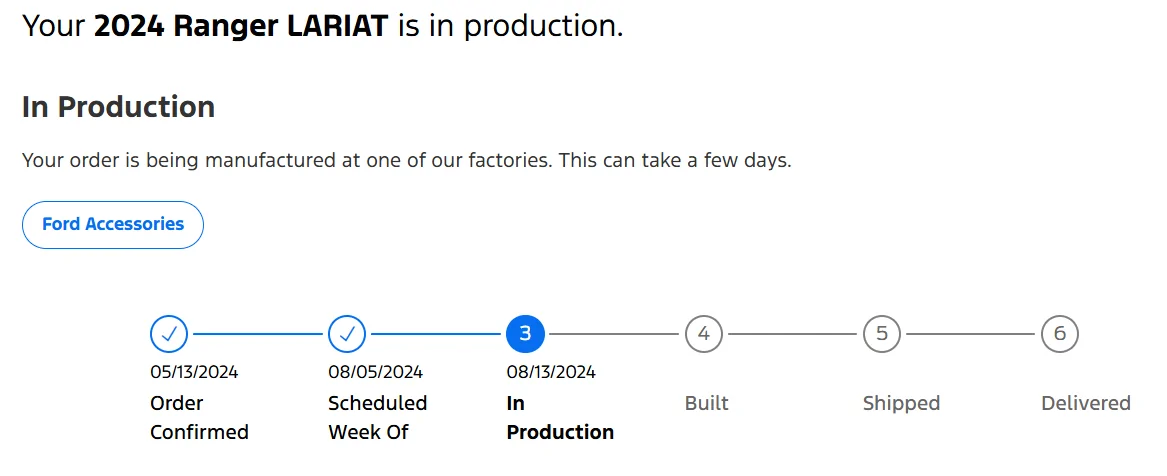
Task: Click the Delivered step label
Action: pyautogui.click(x=1086, y=403)
